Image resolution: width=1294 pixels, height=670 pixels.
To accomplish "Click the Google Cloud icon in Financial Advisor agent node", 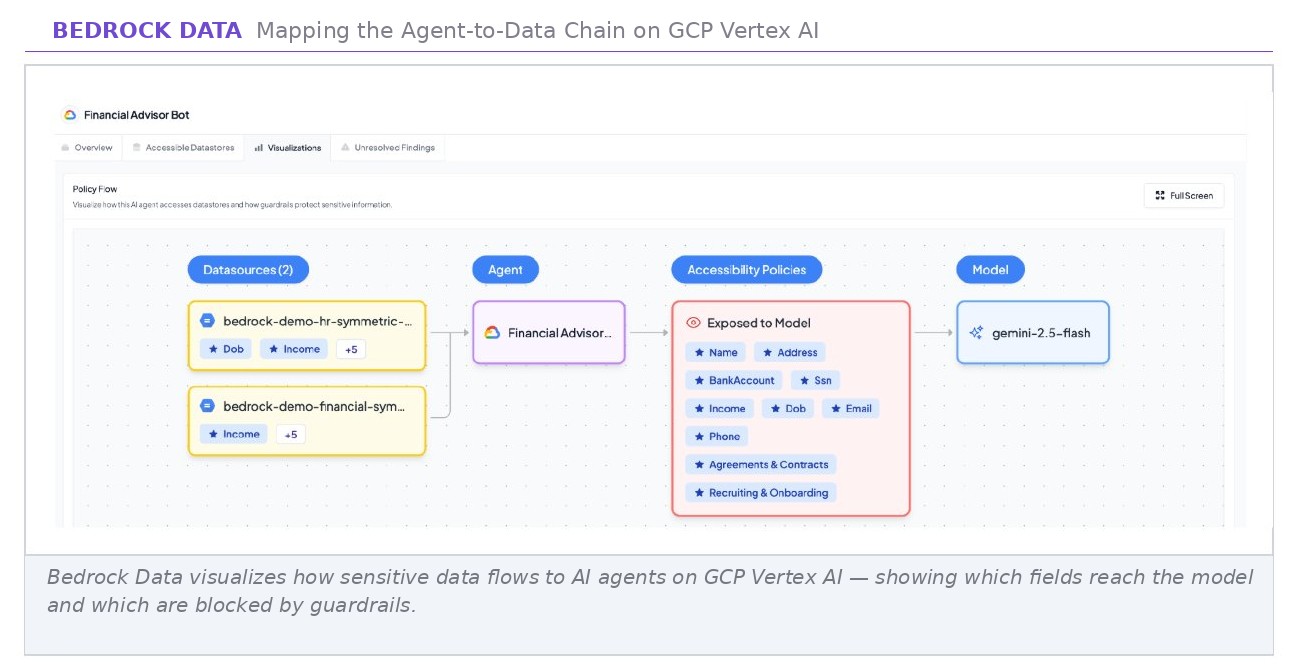I will pos(492,333).
